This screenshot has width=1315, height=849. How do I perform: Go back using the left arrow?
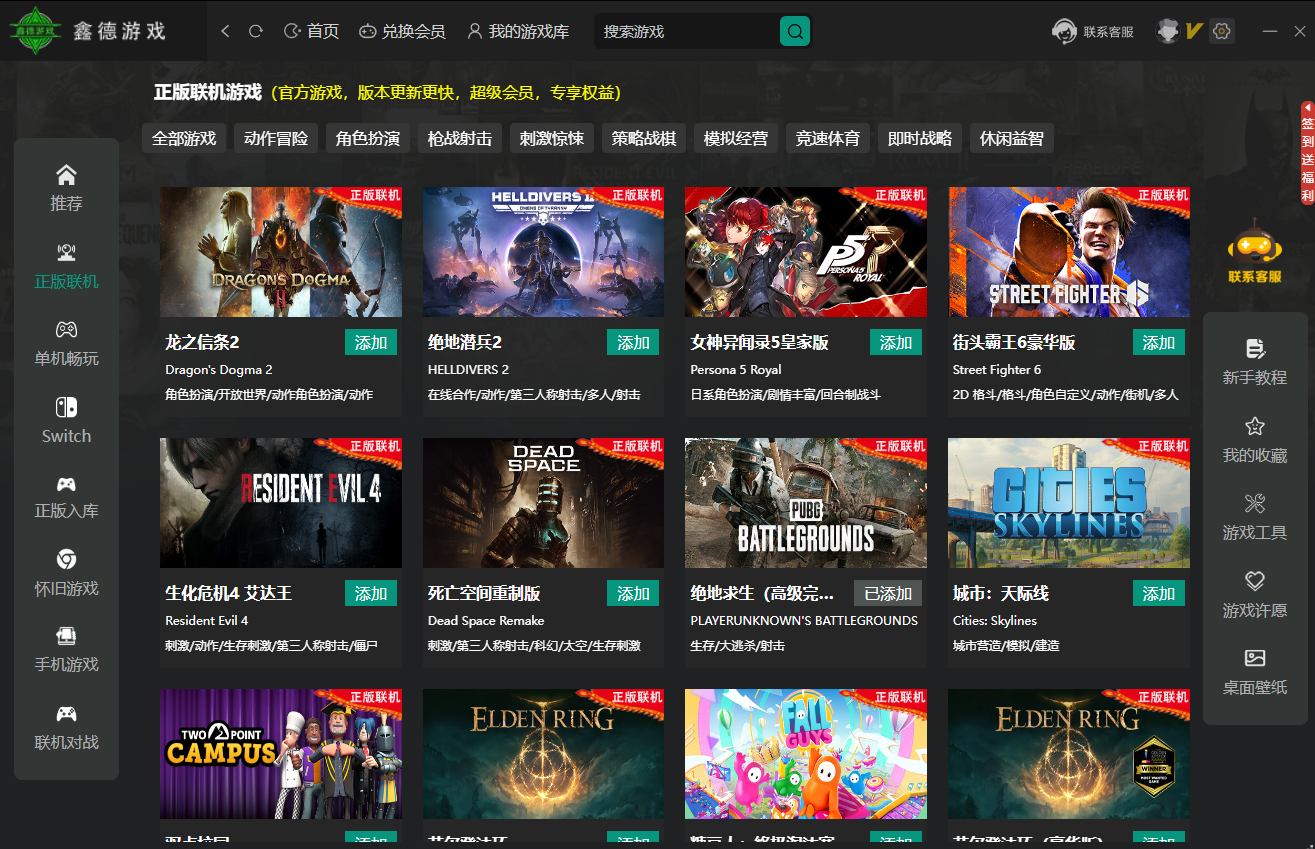click(225, 32)
